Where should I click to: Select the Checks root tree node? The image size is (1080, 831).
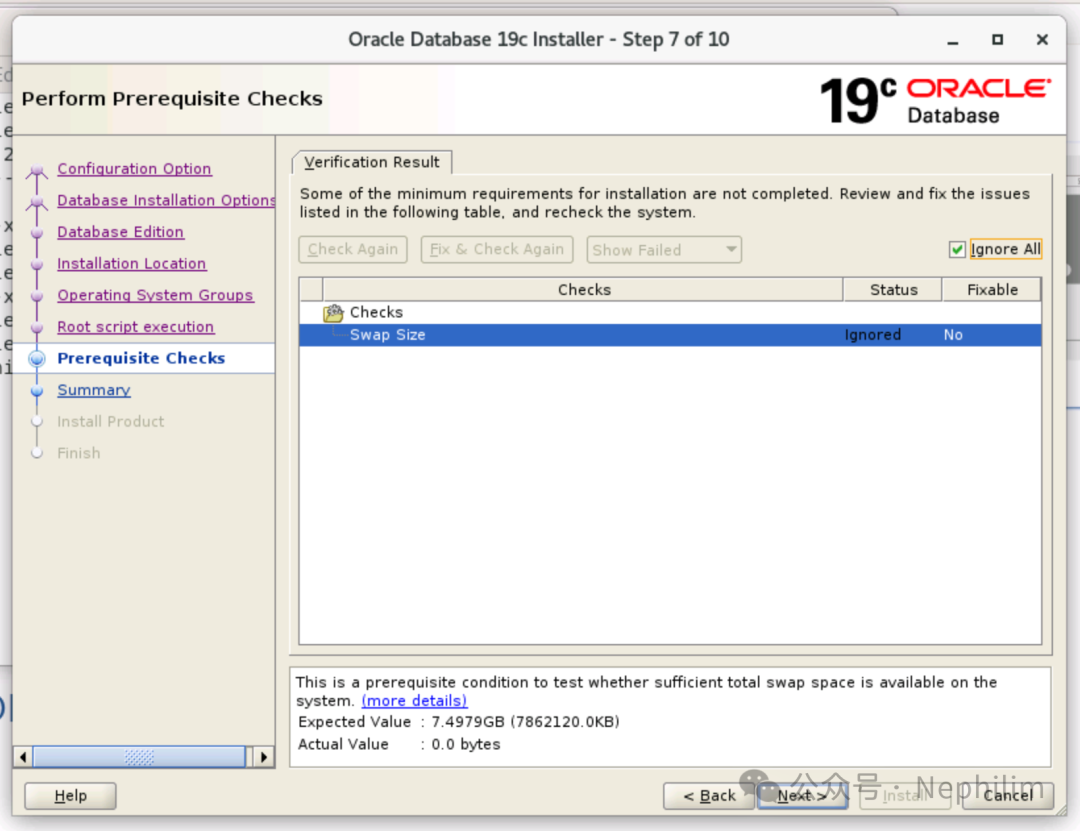tap(376, 312)
